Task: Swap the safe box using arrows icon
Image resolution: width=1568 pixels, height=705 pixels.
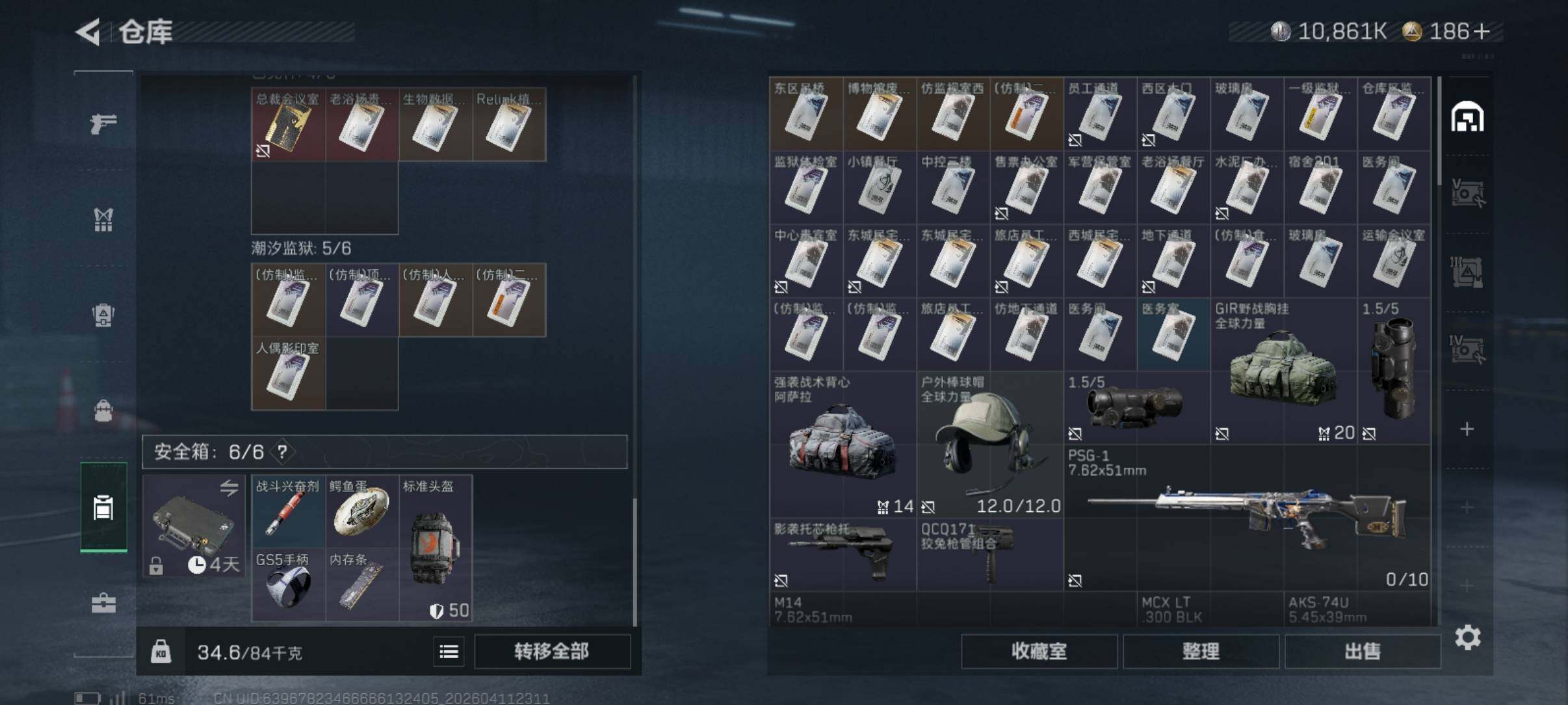Action: [x=229, y=487]
